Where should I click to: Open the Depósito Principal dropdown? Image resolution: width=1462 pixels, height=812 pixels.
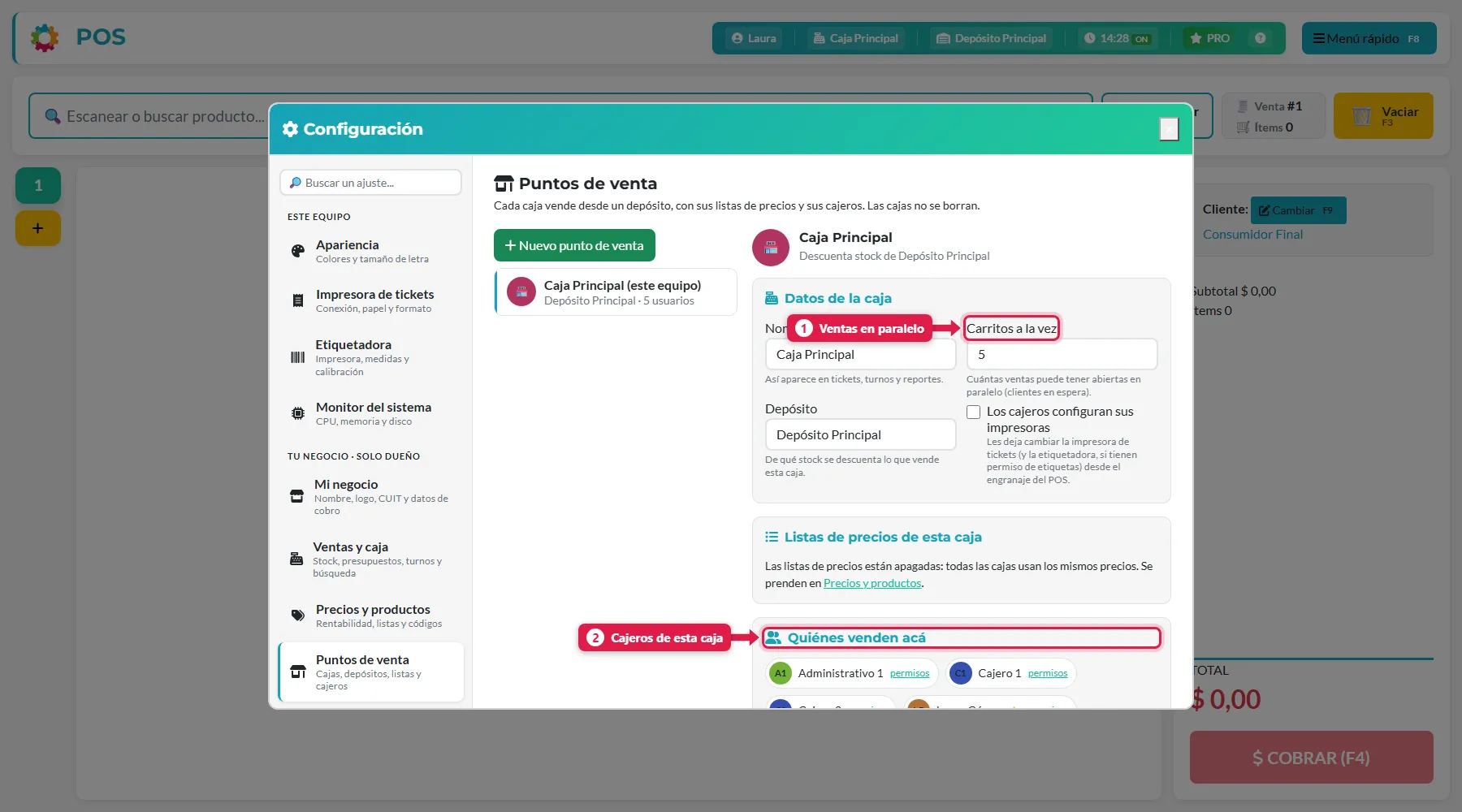(860, 435)
